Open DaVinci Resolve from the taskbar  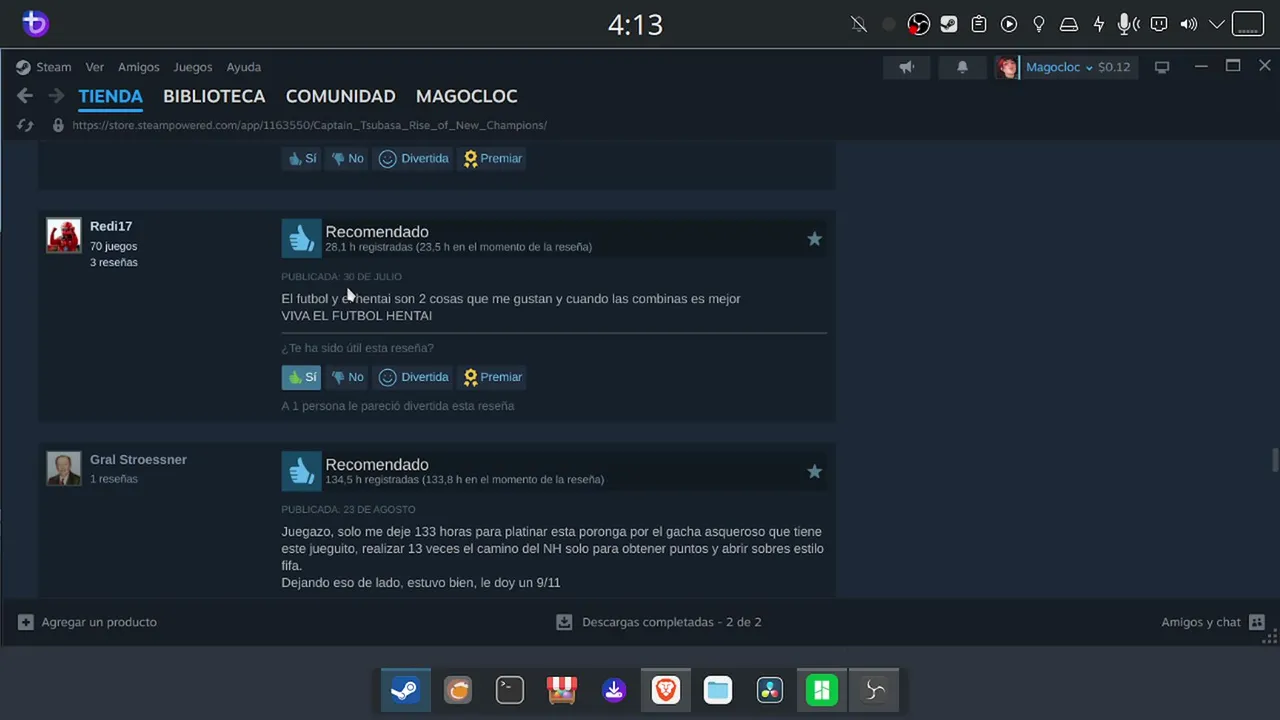click(770, 690)
